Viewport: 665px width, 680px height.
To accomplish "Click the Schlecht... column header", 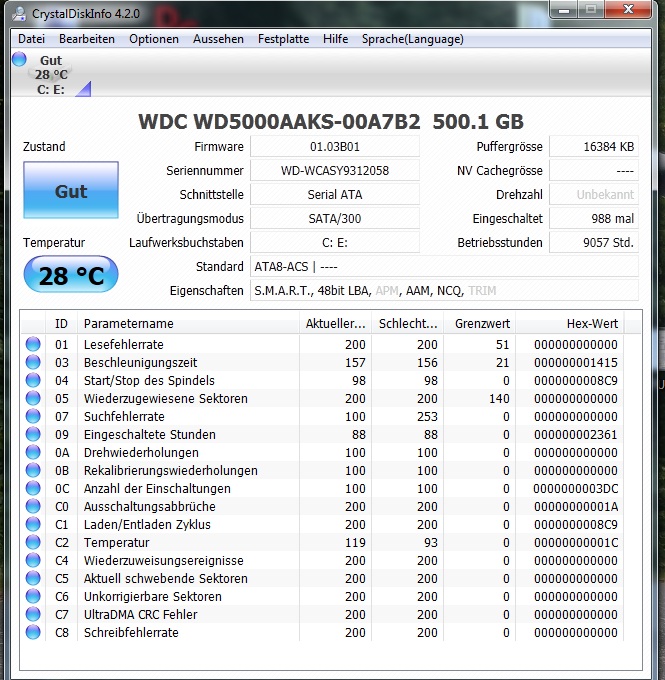I will click(407, 324).
